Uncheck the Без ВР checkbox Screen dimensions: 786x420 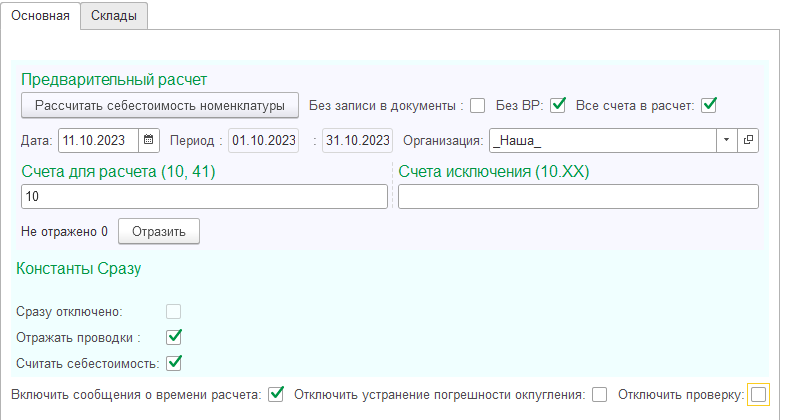click(558, 105)
